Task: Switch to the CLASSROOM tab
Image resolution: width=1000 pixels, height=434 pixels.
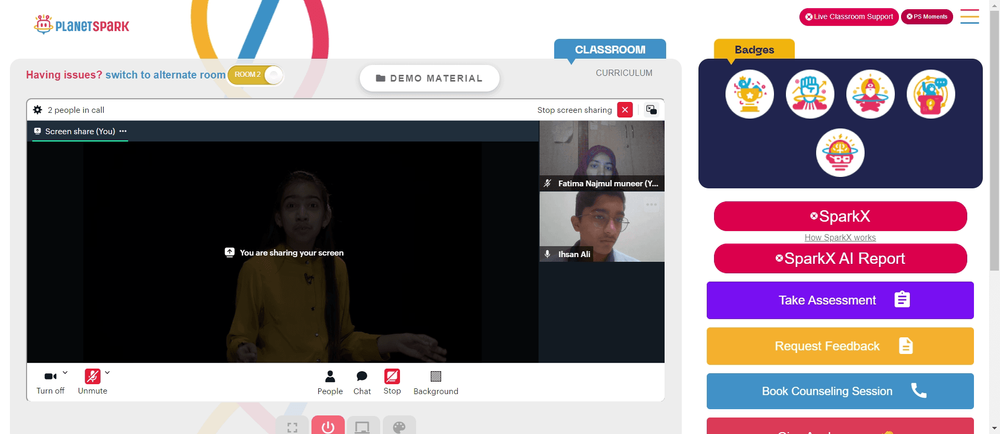Action: [610, 50]
